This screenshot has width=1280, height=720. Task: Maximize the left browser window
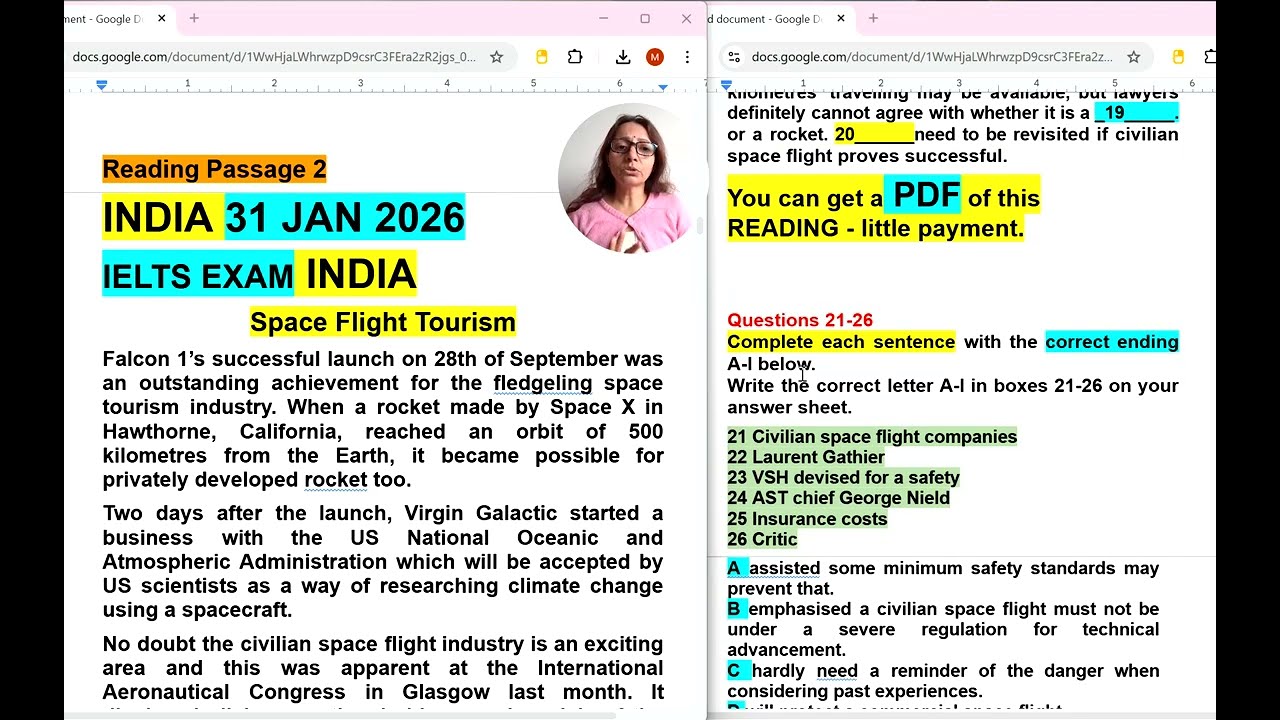[x=645, y=18]
